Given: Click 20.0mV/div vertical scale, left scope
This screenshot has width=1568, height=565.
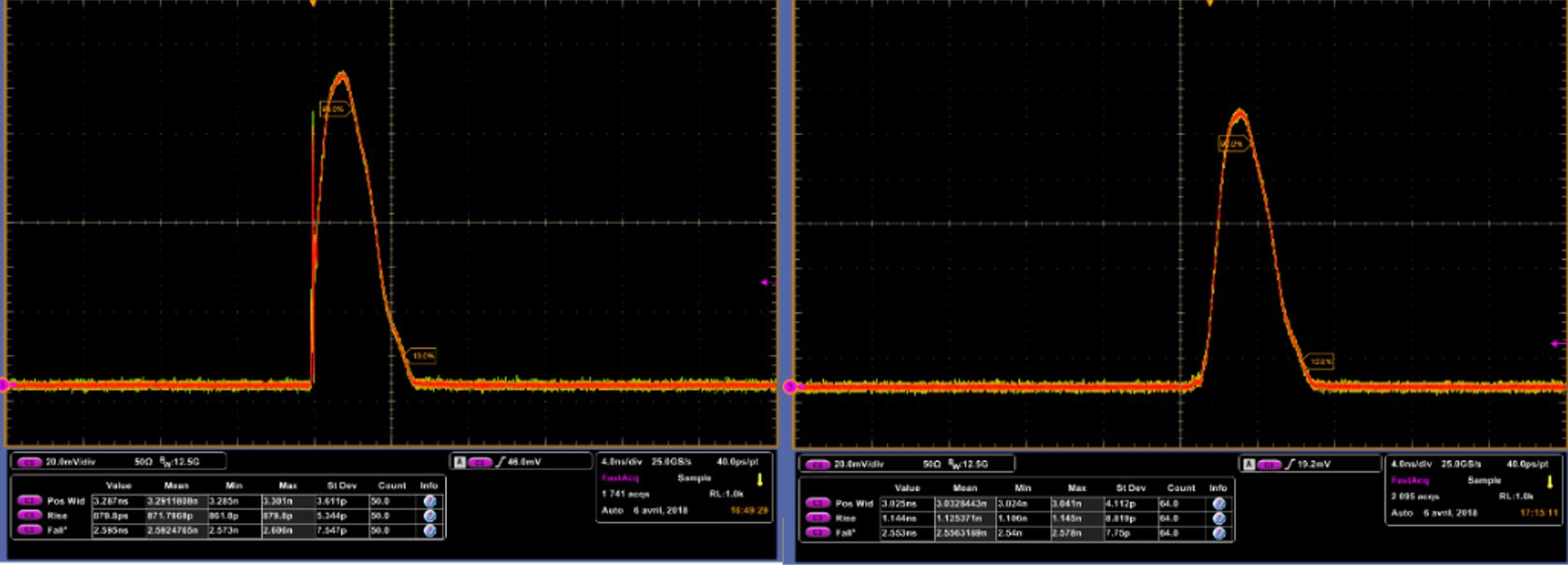Looking at the screenshot, I should tap(70, 462).
